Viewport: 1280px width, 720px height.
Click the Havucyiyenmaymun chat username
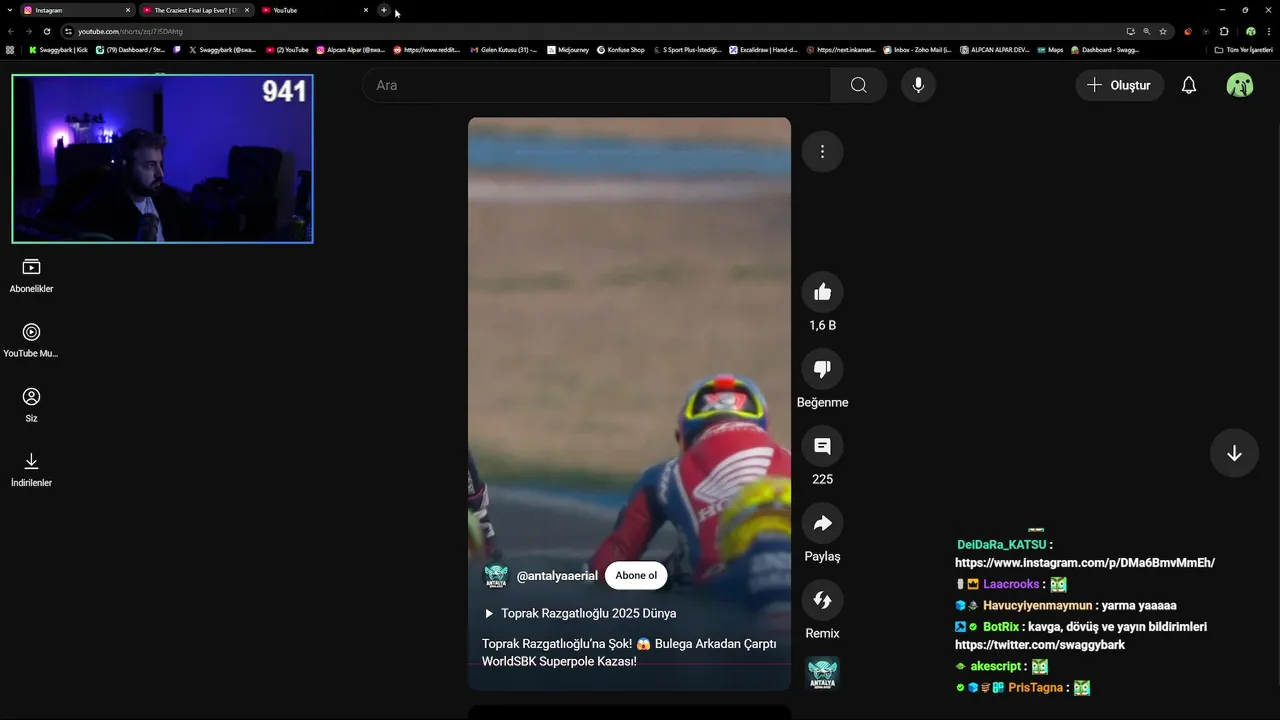pos(1037,605)
